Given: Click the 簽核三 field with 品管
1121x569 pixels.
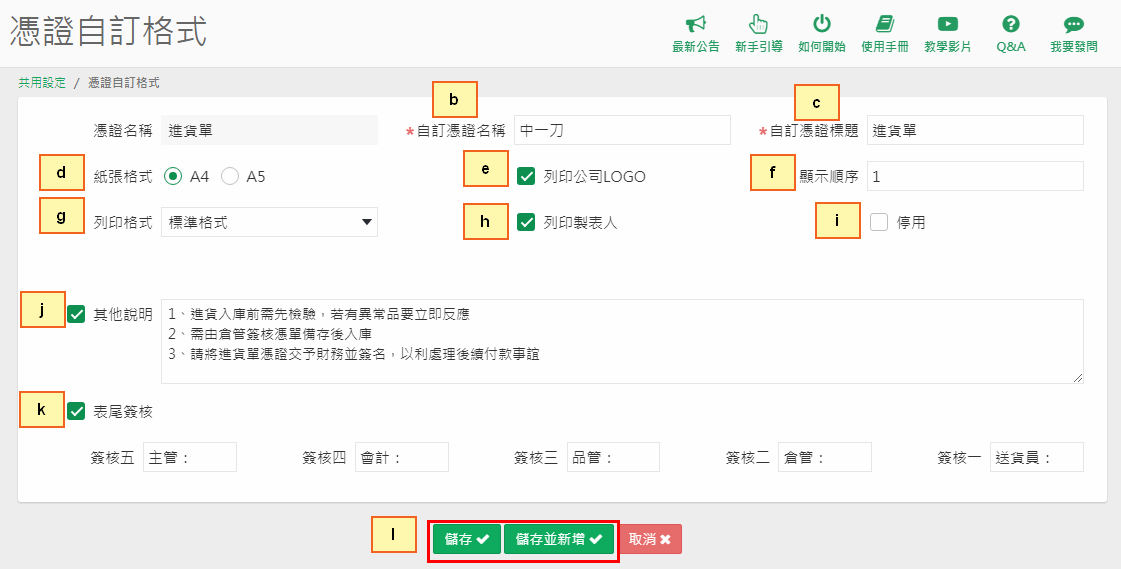Looking at the screenshot, I should coord(613,457).
